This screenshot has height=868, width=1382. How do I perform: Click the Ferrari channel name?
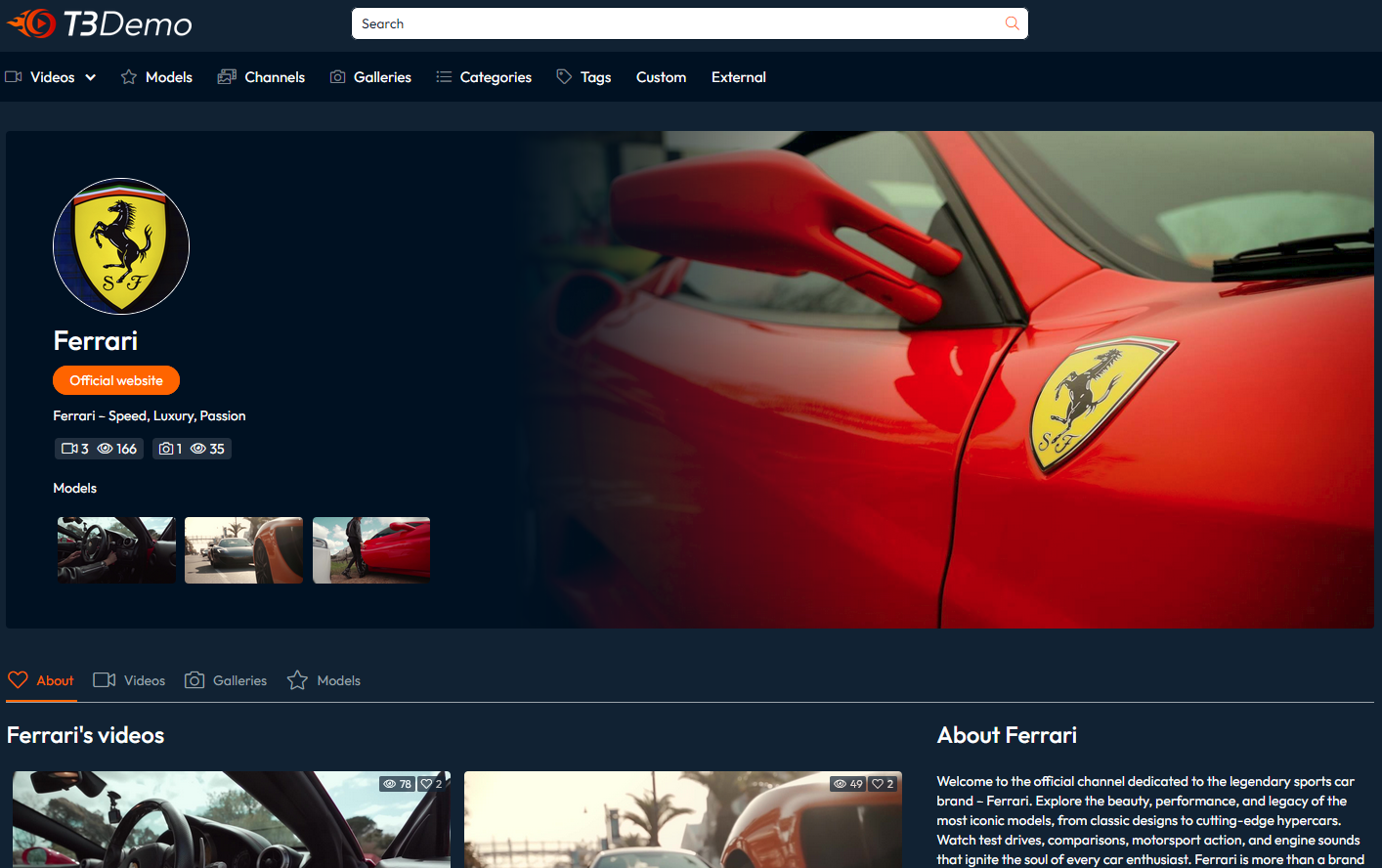[x=95, y=340]
